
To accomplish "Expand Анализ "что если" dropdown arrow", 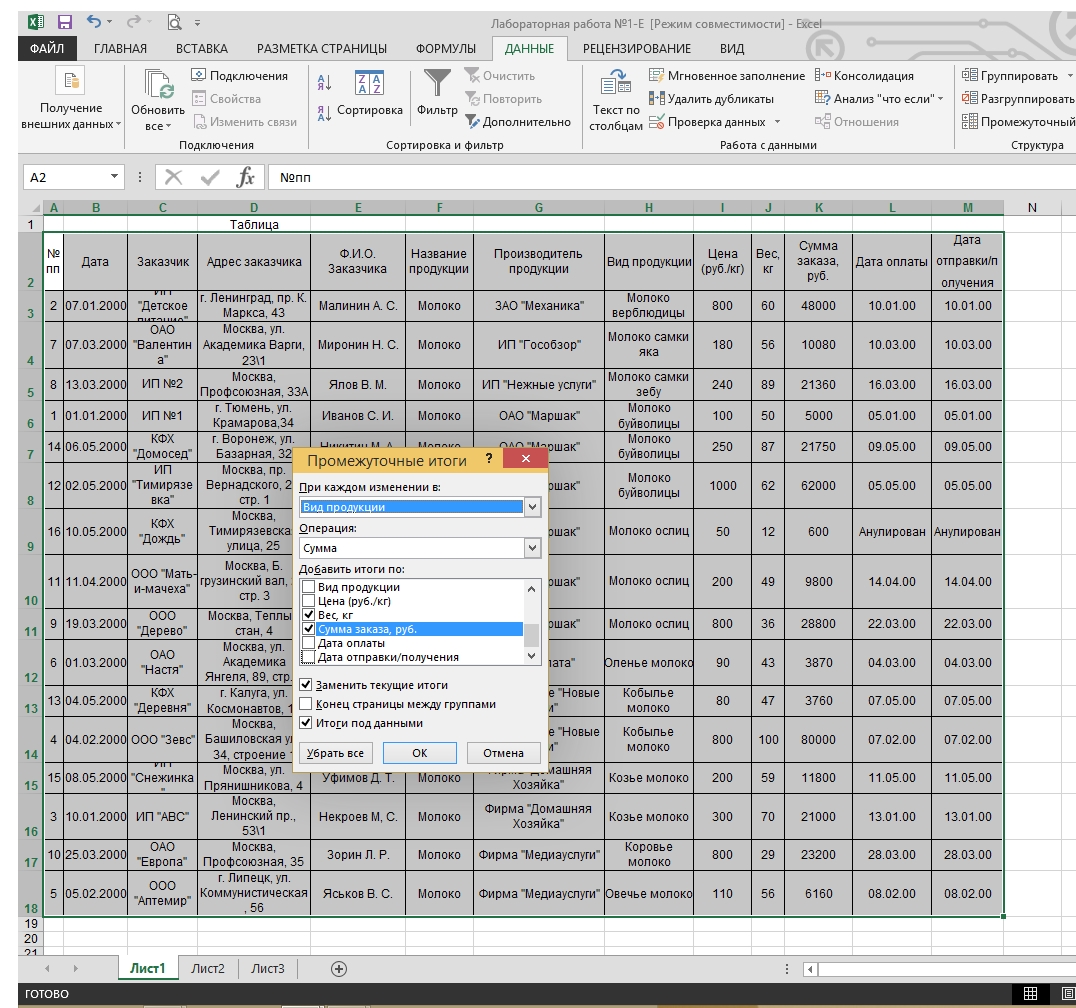I will [x=940, y=99].
